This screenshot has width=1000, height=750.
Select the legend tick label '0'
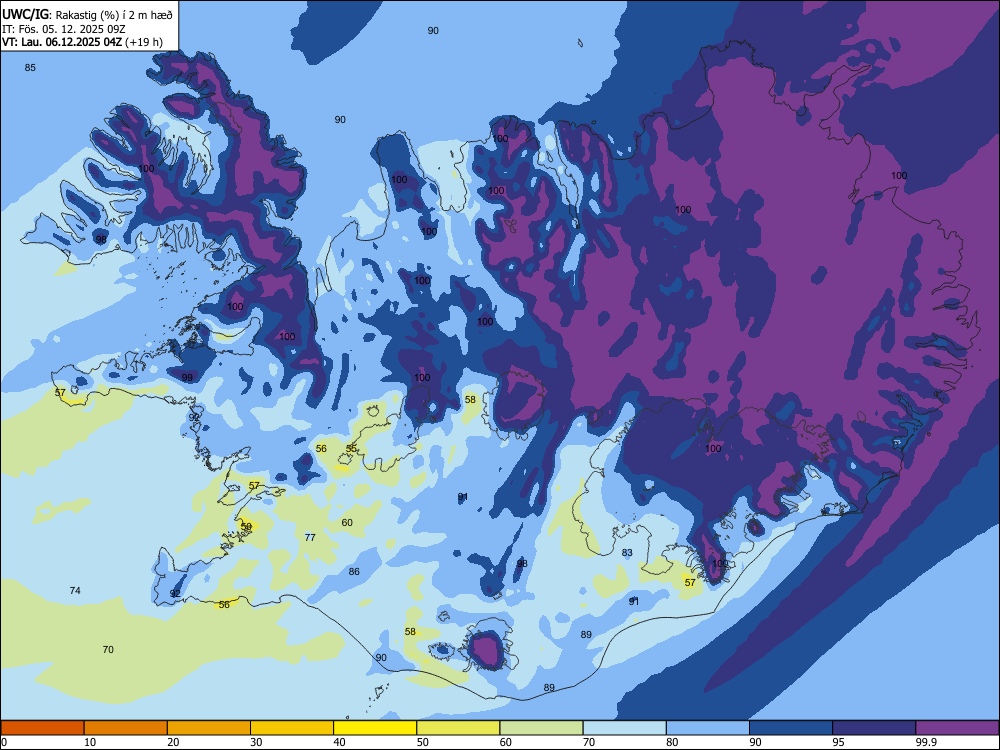coord(4,742)
